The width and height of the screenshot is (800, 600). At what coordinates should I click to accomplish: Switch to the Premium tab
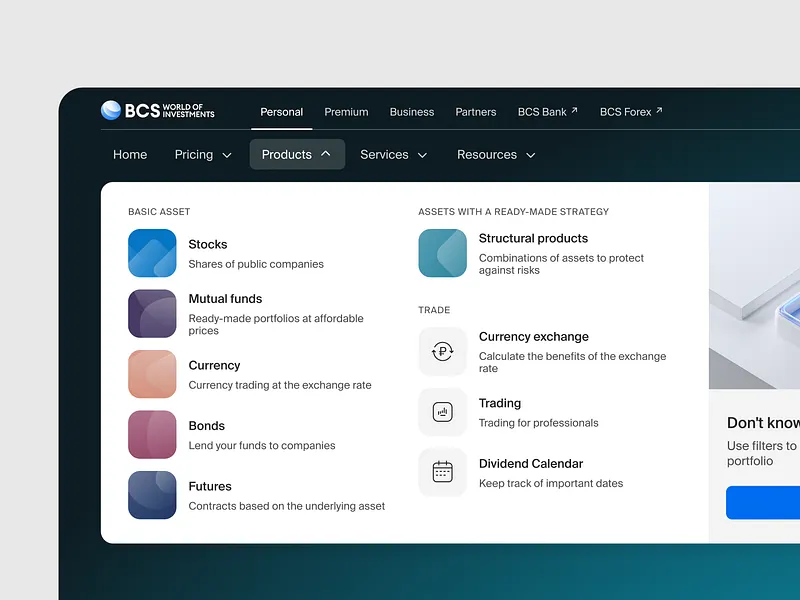coord(346,112)
